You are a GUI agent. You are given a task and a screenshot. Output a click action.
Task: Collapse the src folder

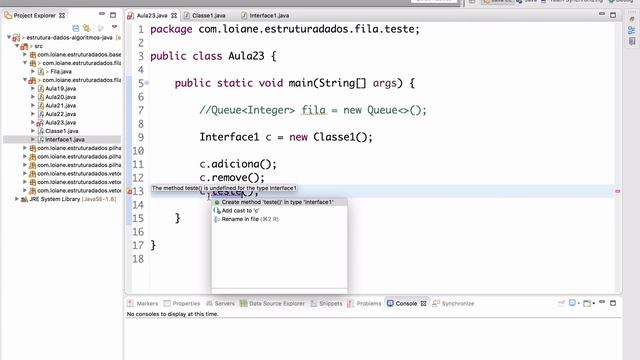click(17, 46)
